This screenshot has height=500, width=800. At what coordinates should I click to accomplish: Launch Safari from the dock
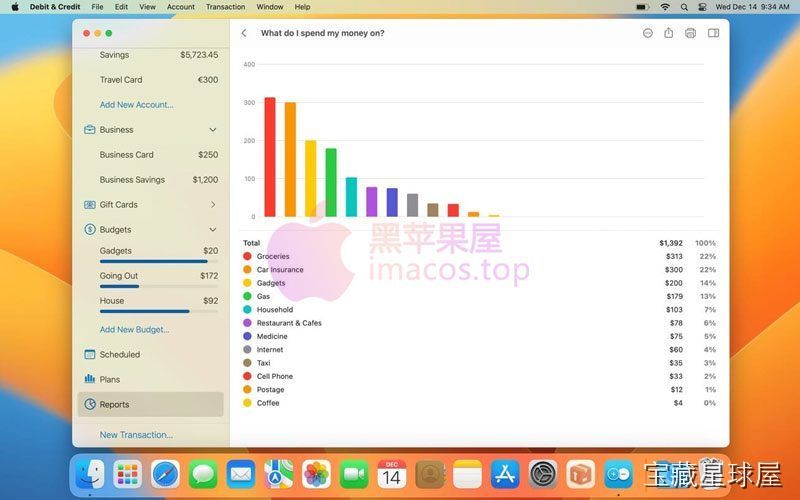coord(165,474)
